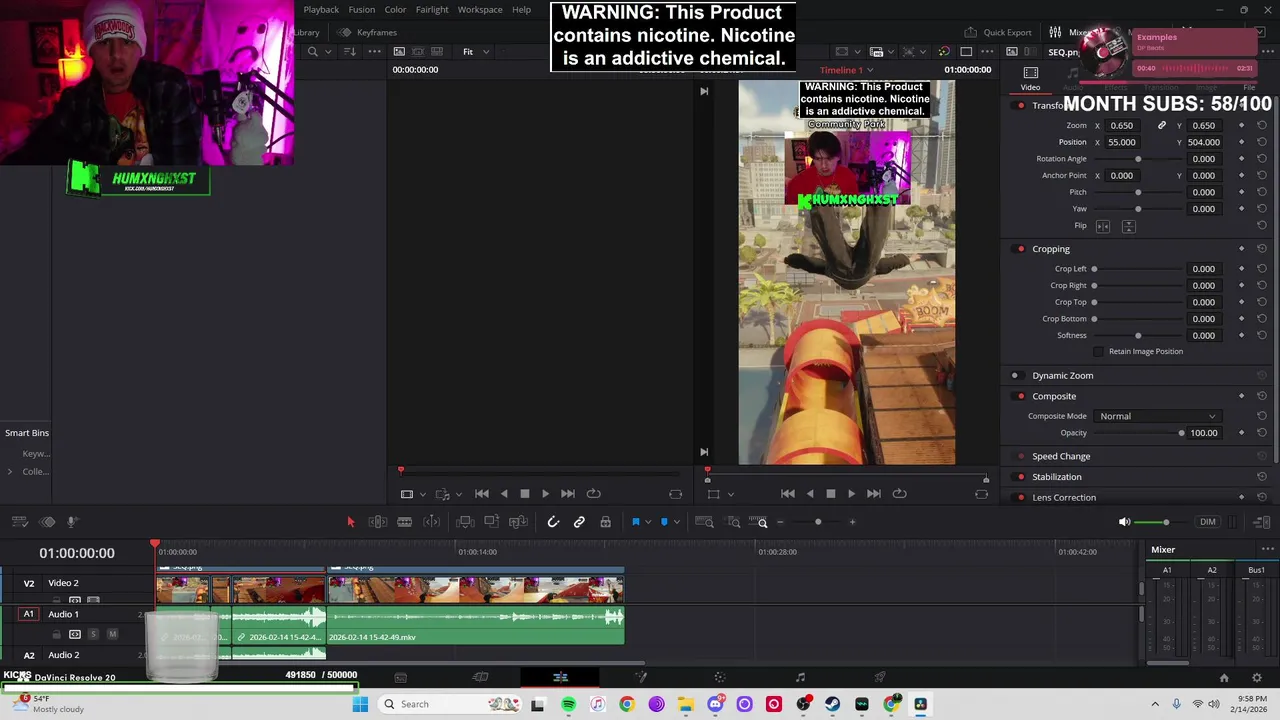The height and width of the screenshot is (720, 1280).
Task: Open the Fairlight menu
Action: [432, 10]
